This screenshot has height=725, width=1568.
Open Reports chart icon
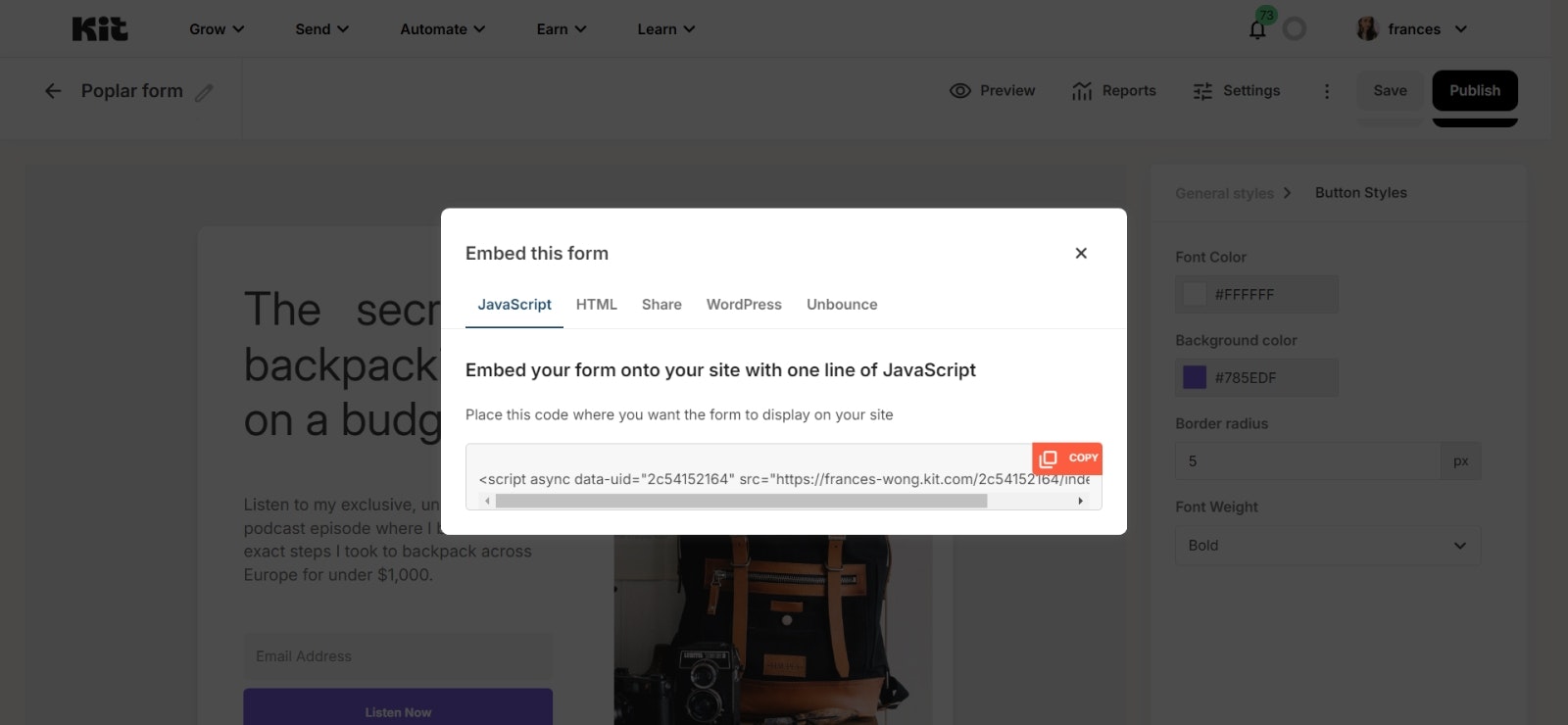(1082, 91)
